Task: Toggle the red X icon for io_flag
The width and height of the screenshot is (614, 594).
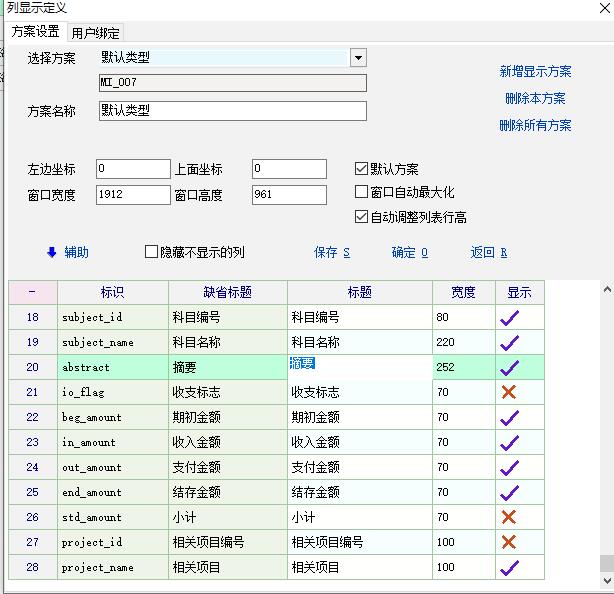Action: coord(509,392)
